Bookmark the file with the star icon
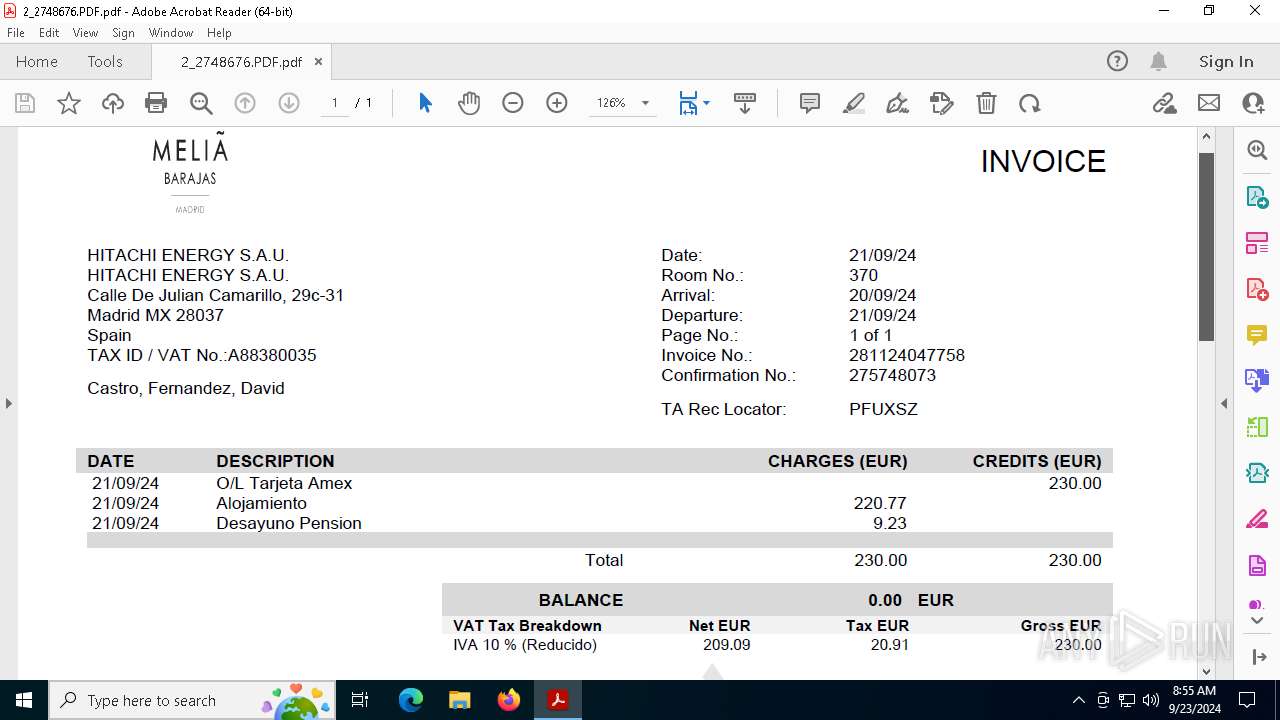 pos(69,103)
